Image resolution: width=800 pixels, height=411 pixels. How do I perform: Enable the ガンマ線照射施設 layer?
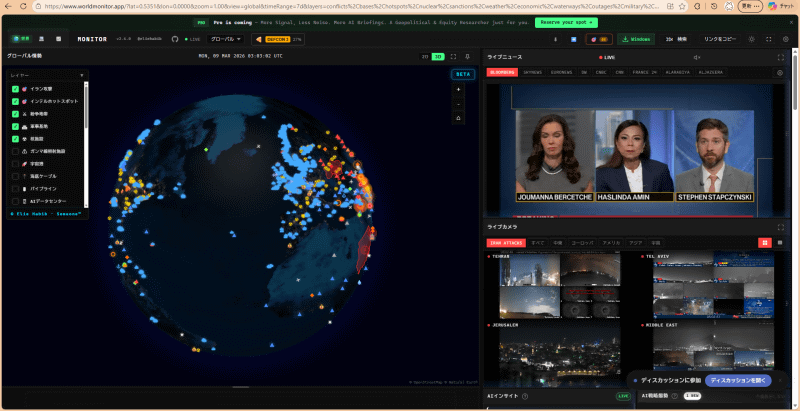pyautogui.click(x=15, y=151)
